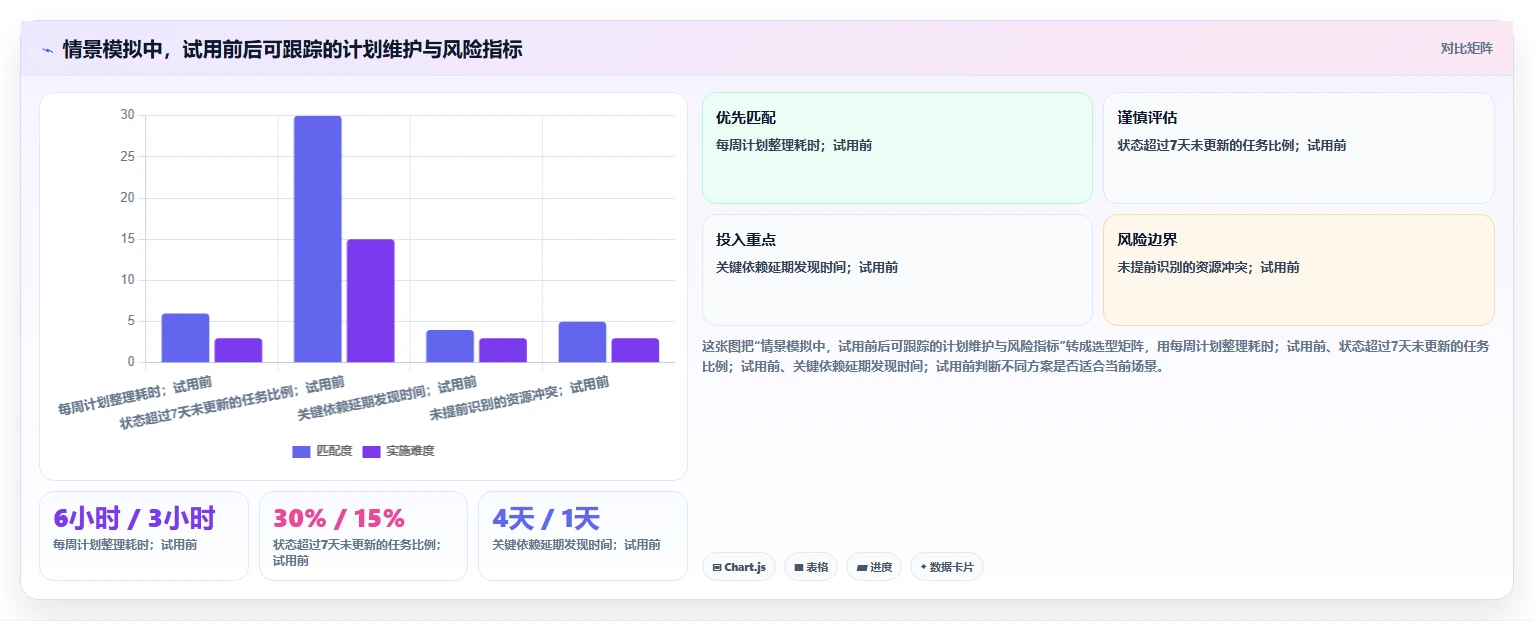Screen dimensions: 1534x621
Task: Click the 4天 / 1天 stat value
Action: pyautogui.click(x=546, y=518)
